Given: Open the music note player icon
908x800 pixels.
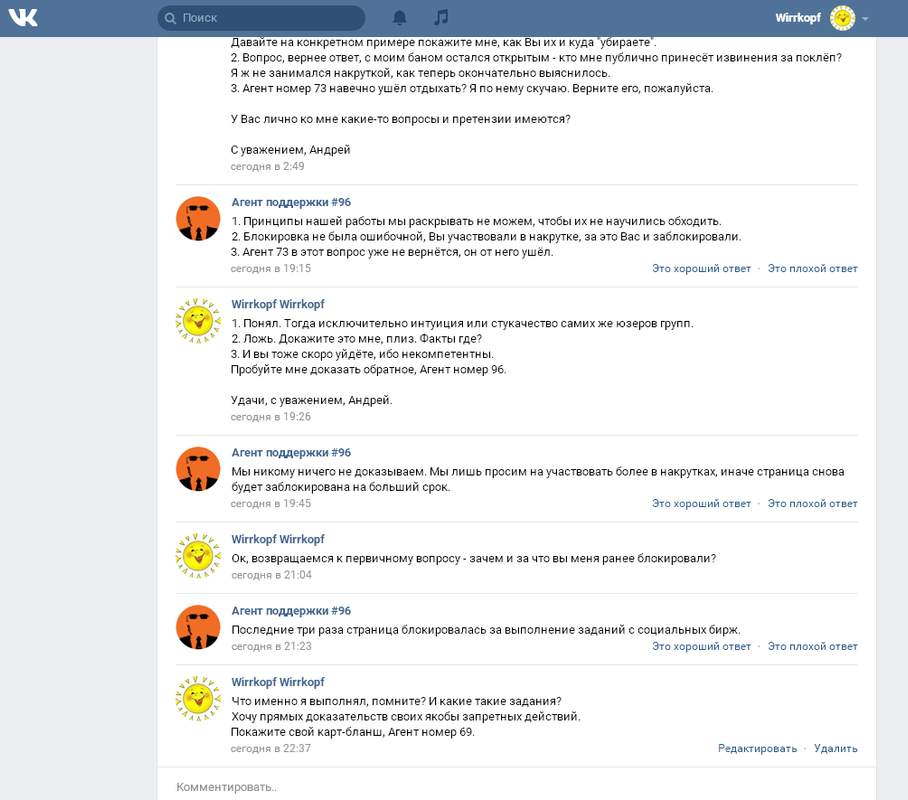Looking at the screenshot, I should pyautogui.click(x=441, y=17).
